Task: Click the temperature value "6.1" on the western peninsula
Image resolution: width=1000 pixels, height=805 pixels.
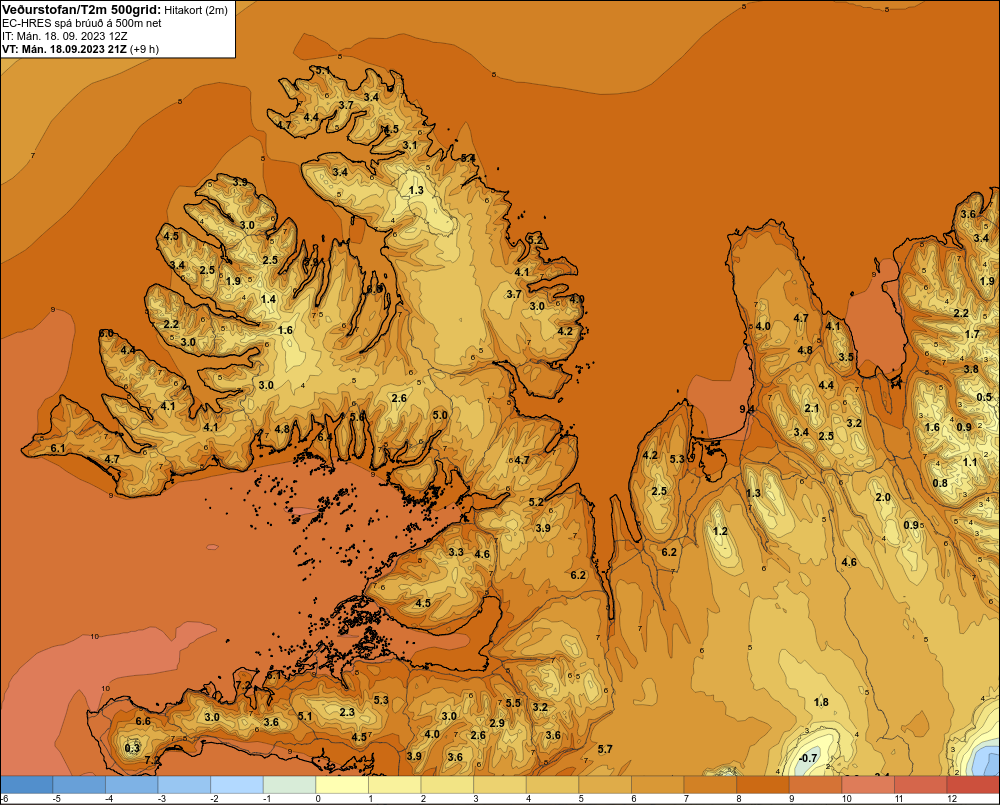Action: pos(58,448)
